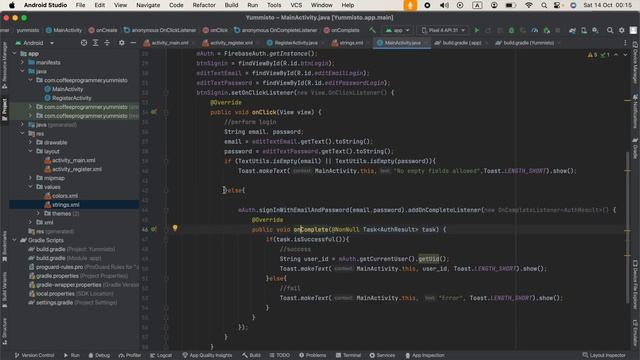
Task: Open the Refactor menu
Action: tap(204, 5)
